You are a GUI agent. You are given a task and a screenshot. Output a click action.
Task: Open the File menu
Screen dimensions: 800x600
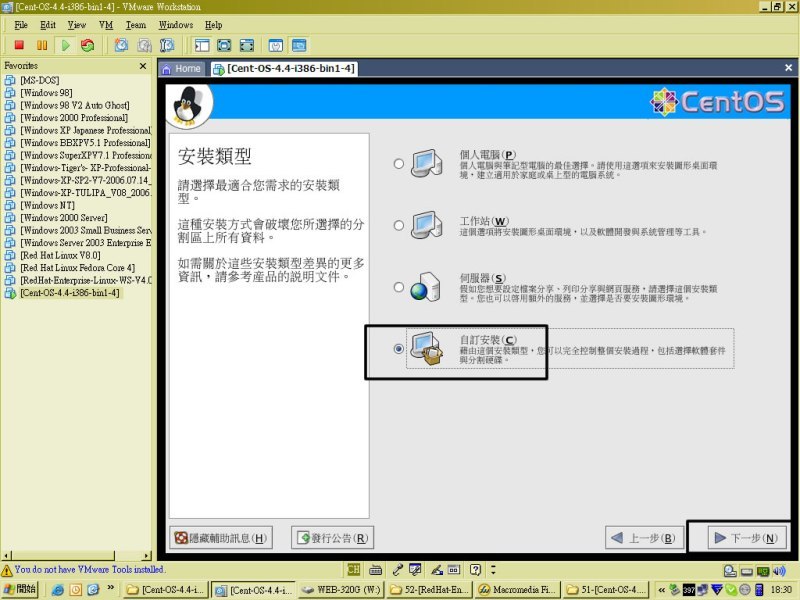[x=21, y=25]
